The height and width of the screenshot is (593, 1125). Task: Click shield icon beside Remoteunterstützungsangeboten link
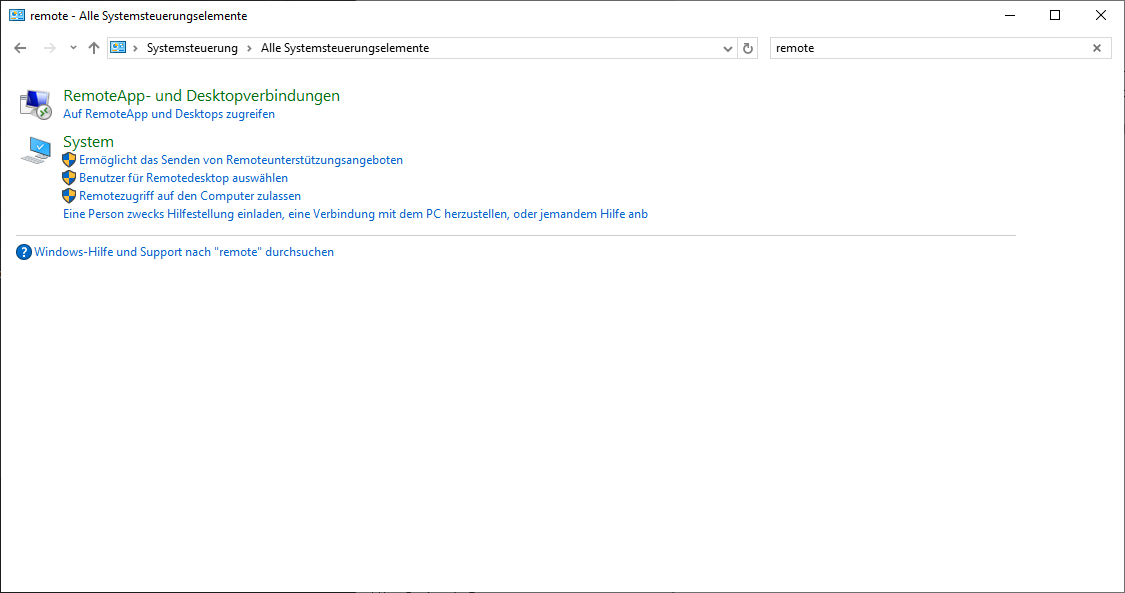coord(69,160)
